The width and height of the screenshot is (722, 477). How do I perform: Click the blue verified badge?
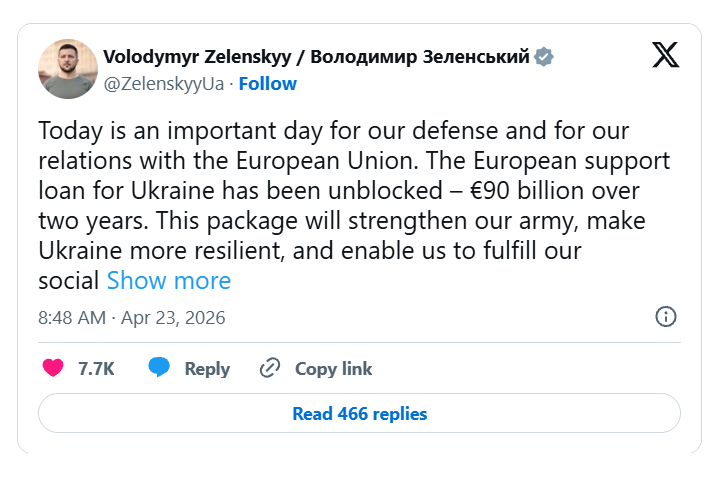click(x=543, y=57)
